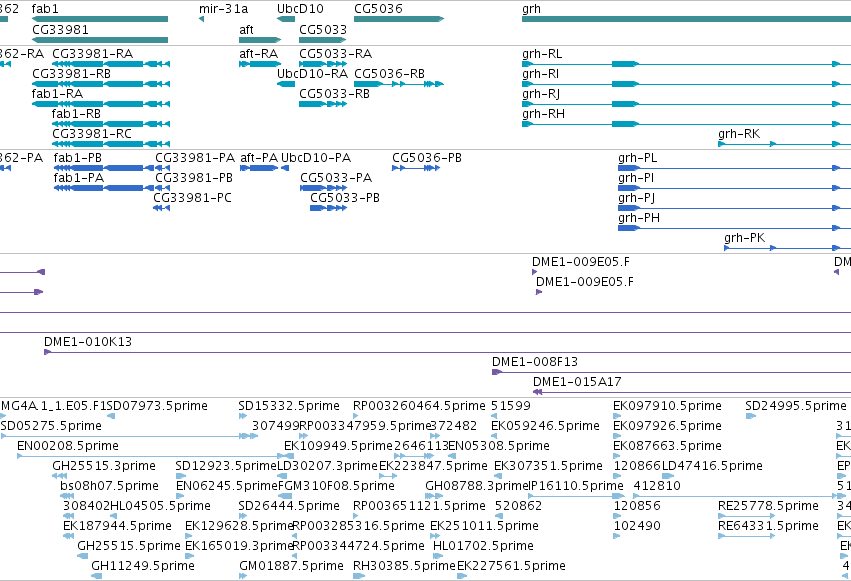Select the grh-PJ protein label
This screenshot has width=851, height=581.
tap(637, 199)
